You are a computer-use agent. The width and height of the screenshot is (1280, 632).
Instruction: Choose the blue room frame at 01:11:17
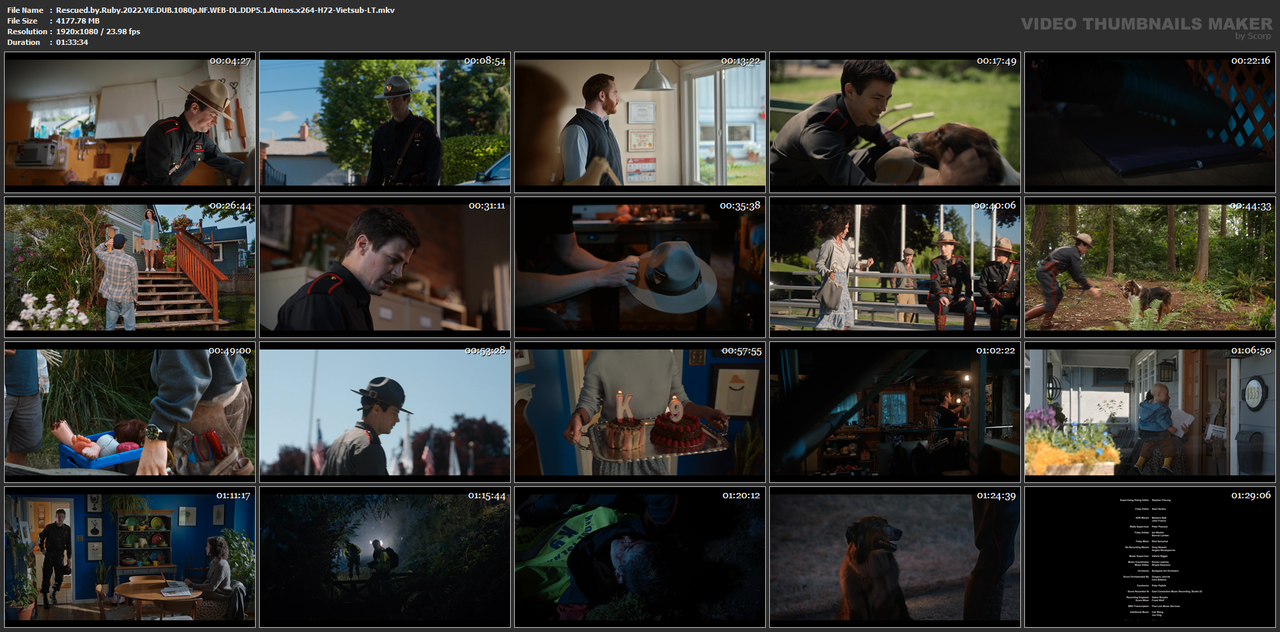(x=128, y=555)
